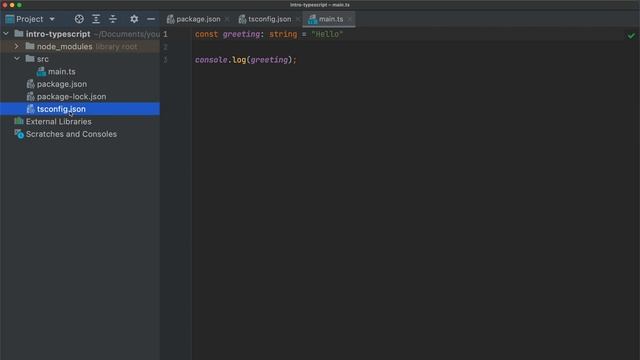Hide the Project tool window
Screen dimensions: 640x360
151,19
